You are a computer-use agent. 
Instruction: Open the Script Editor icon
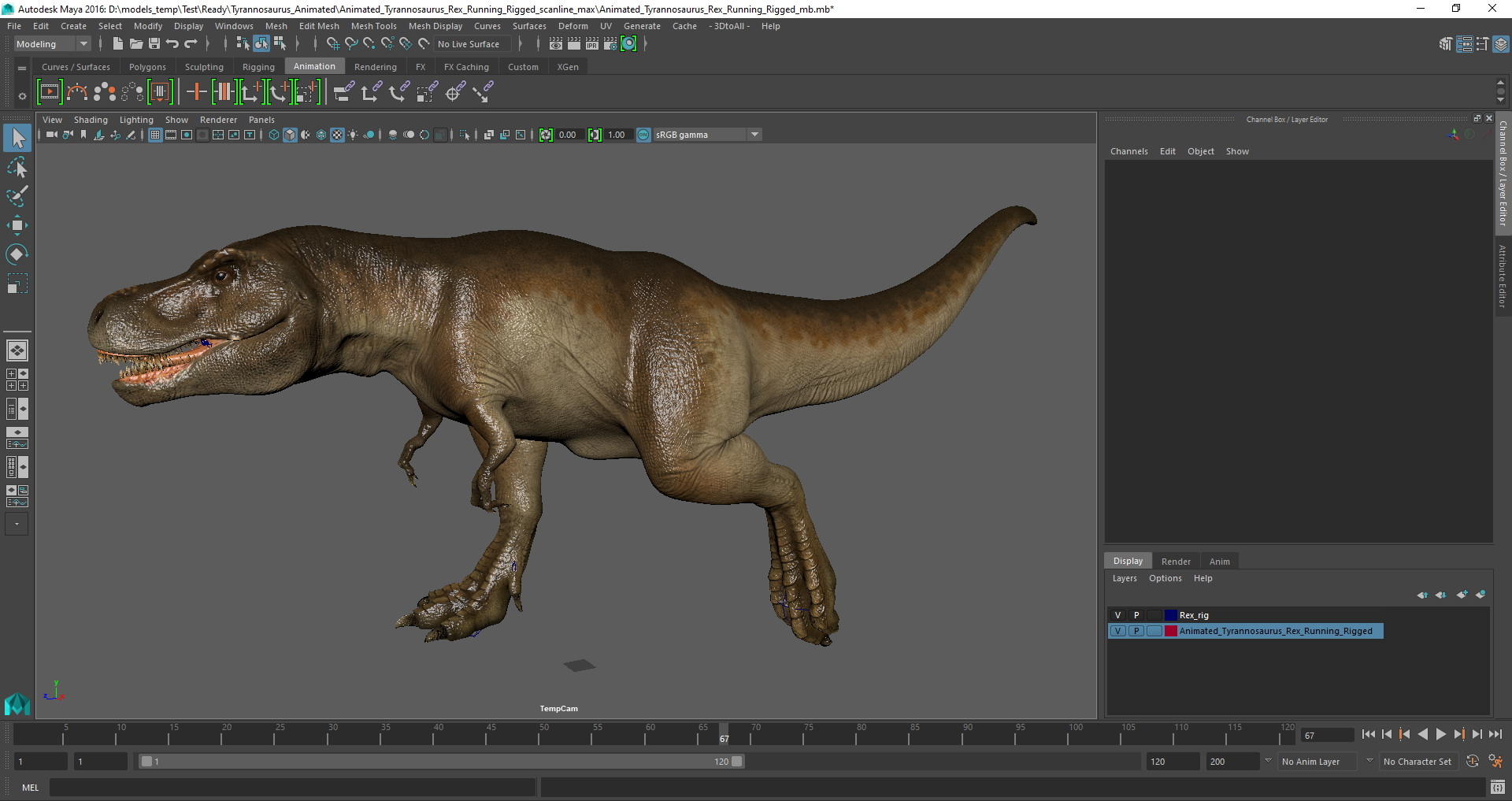[1497, 787]
